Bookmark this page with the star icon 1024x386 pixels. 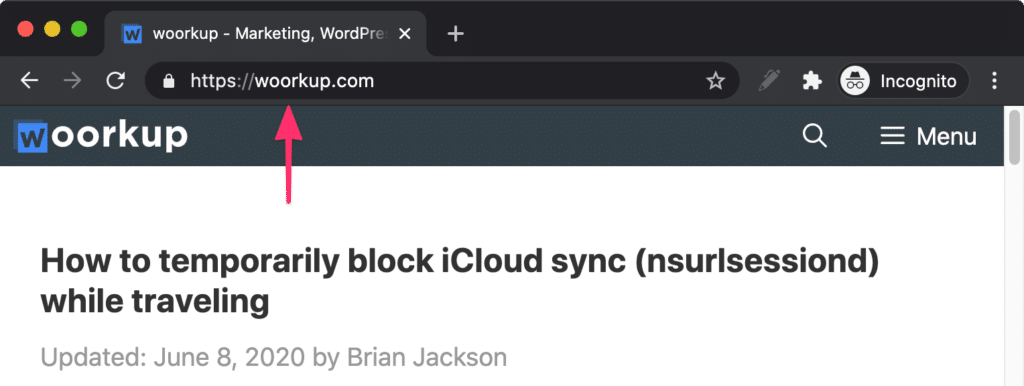[x=716, y=81]
